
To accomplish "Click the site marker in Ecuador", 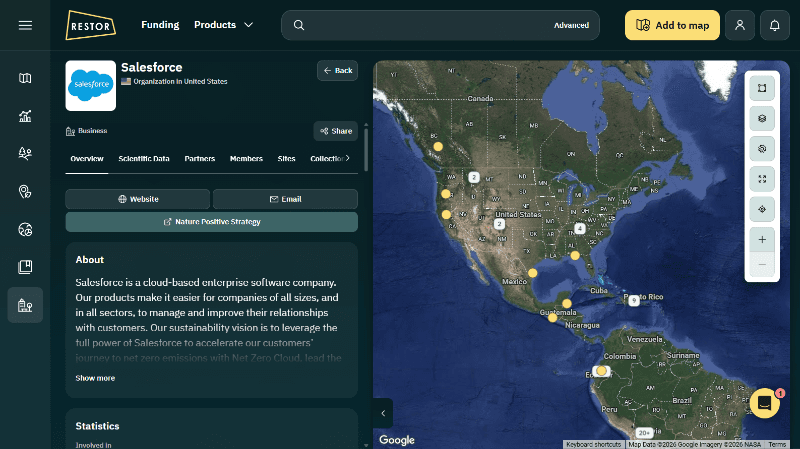I will 601,371.
